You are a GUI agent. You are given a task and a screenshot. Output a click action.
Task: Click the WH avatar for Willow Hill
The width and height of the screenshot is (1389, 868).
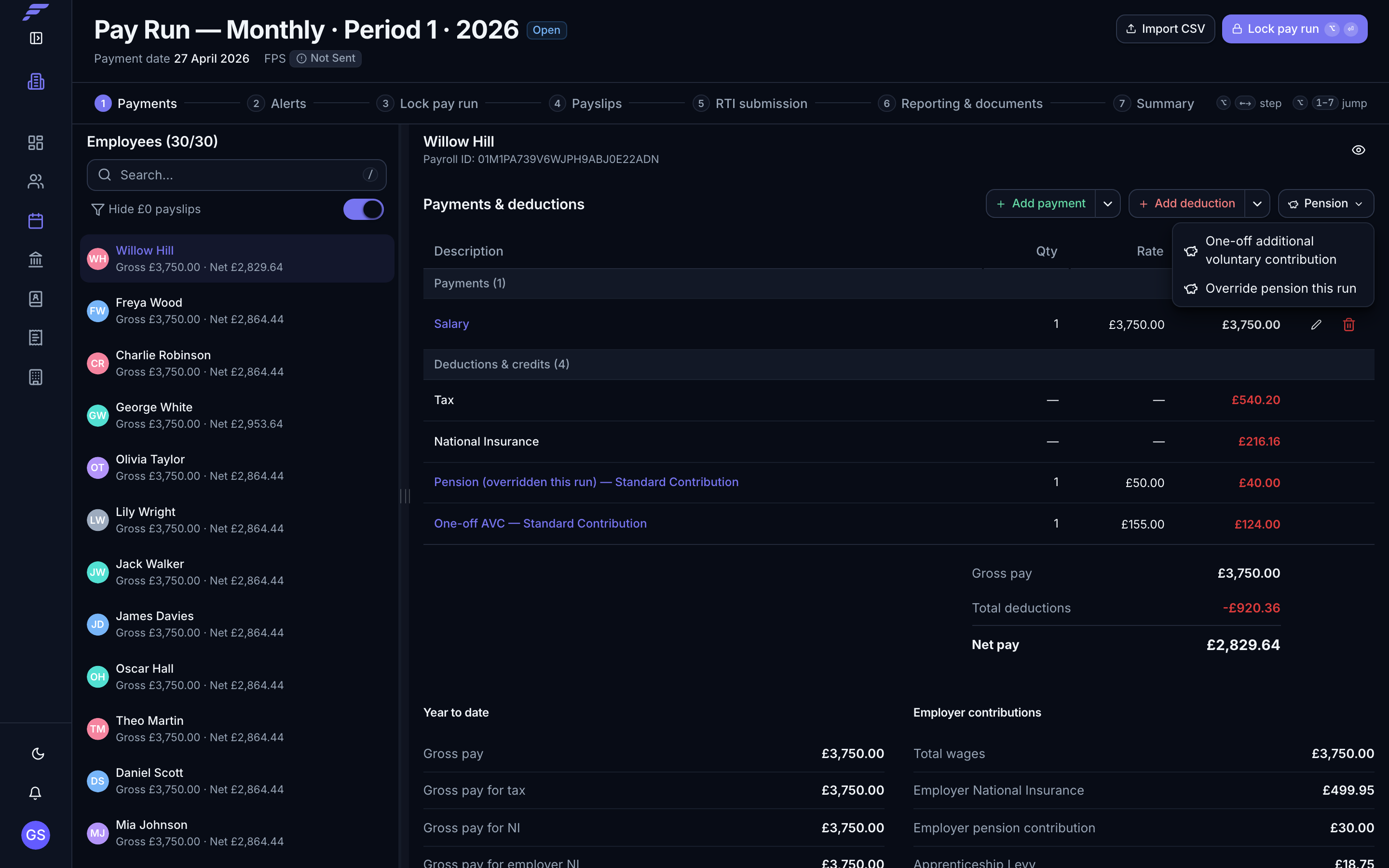point(97,259)
